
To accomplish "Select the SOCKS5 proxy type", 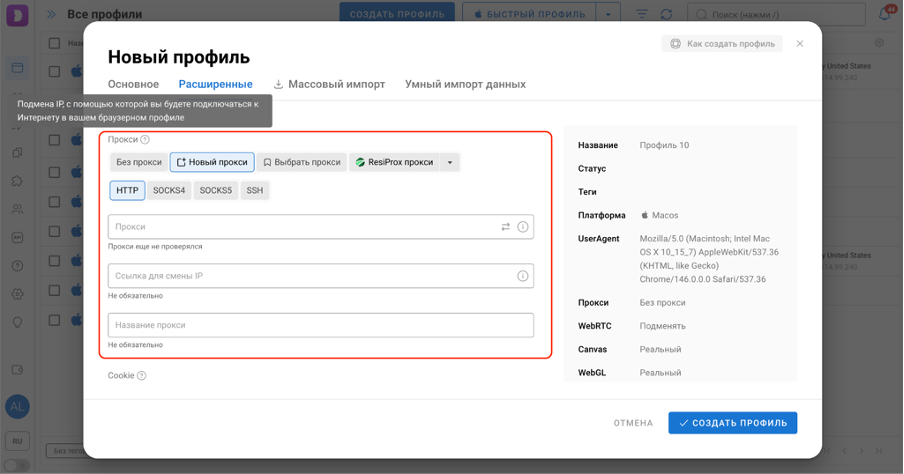I will coord(216,190).
